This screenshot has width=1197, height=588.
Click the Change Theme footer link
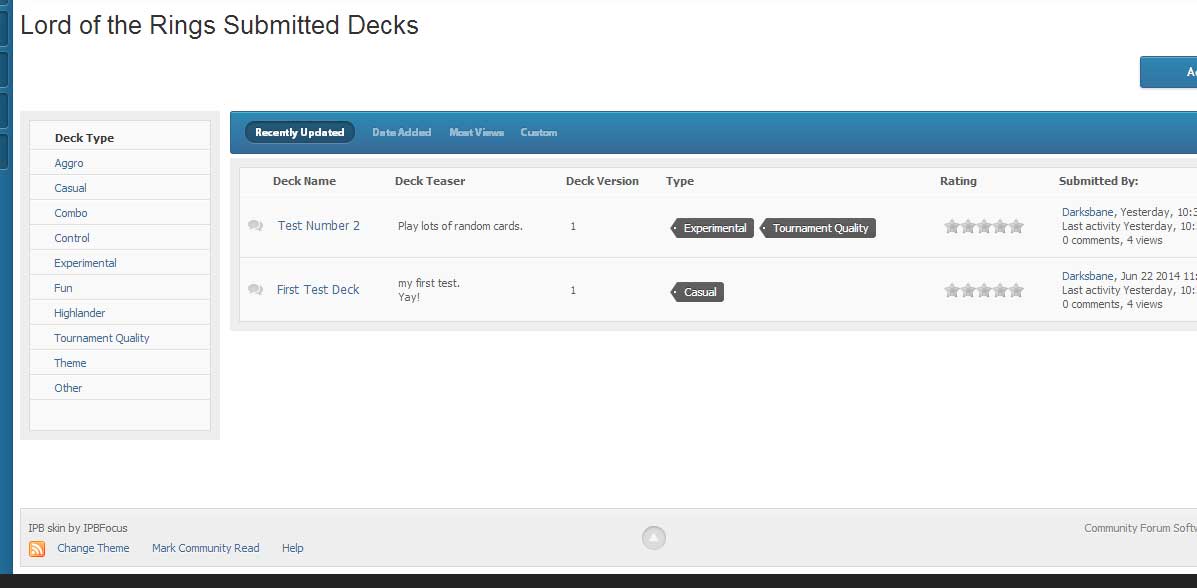(93, 548)
